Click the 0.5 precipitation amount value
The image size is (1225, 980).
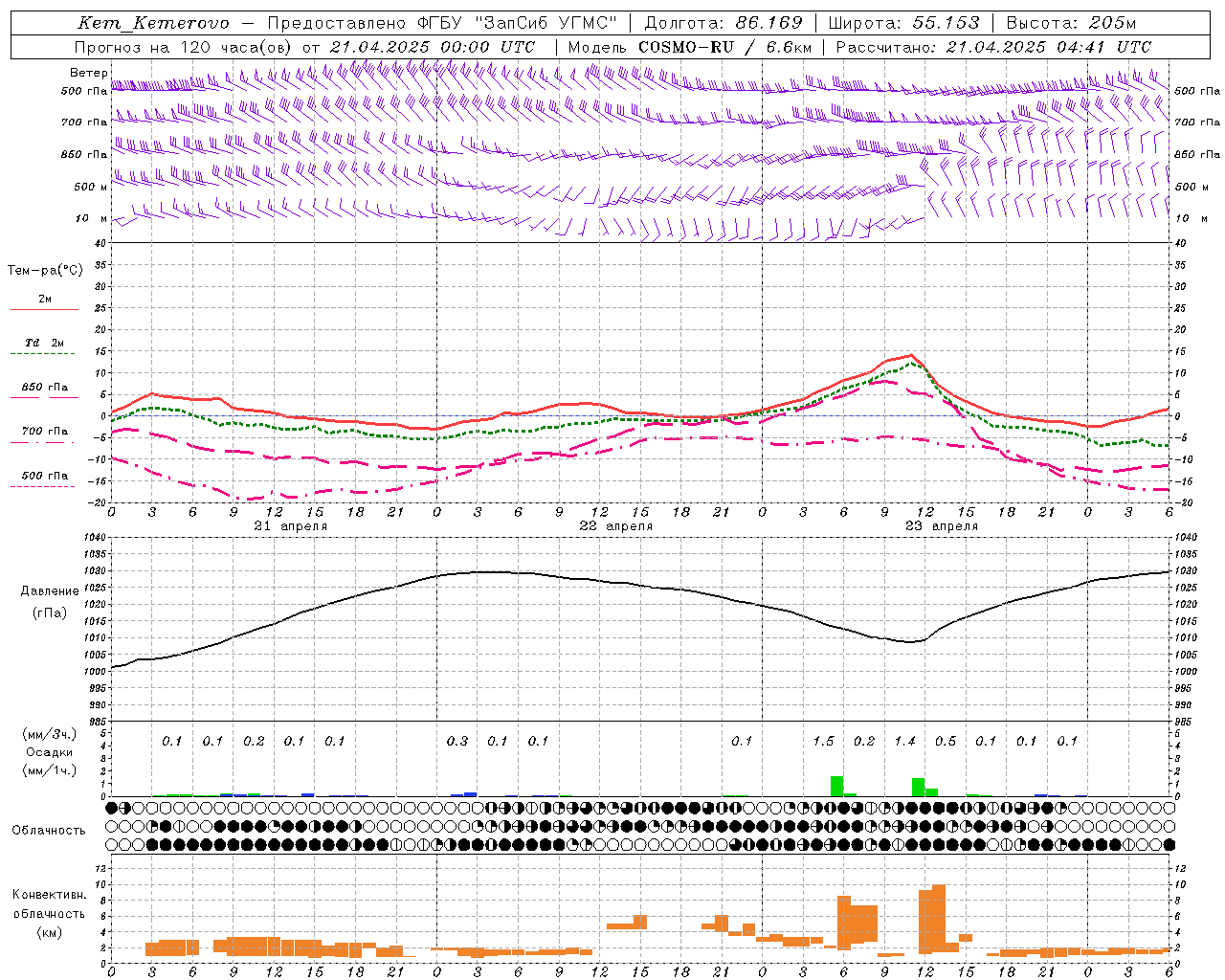[x=946, y=741]
